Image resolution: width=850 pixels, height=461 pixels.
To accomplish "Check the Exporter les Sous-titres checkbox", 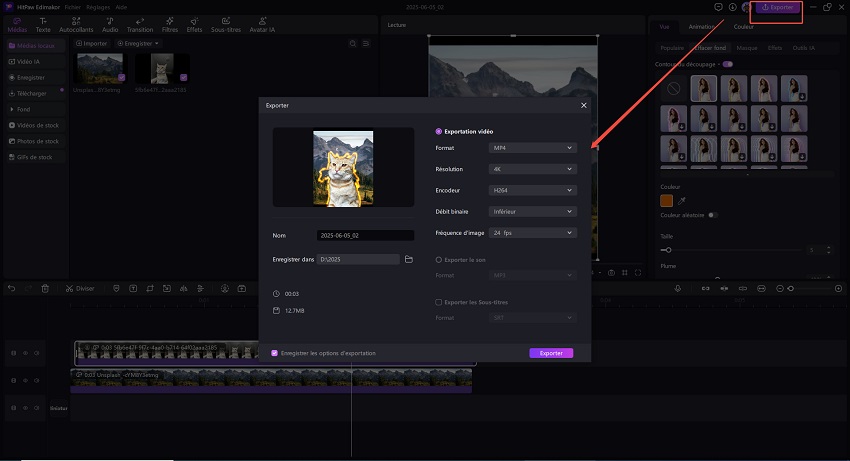I will point(439,302).
